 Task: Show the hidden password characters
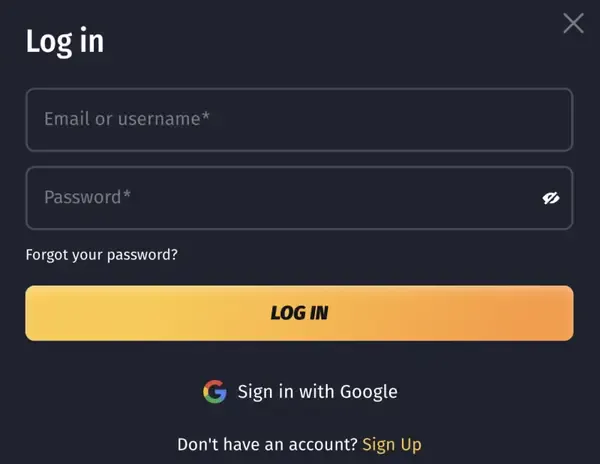550,198
